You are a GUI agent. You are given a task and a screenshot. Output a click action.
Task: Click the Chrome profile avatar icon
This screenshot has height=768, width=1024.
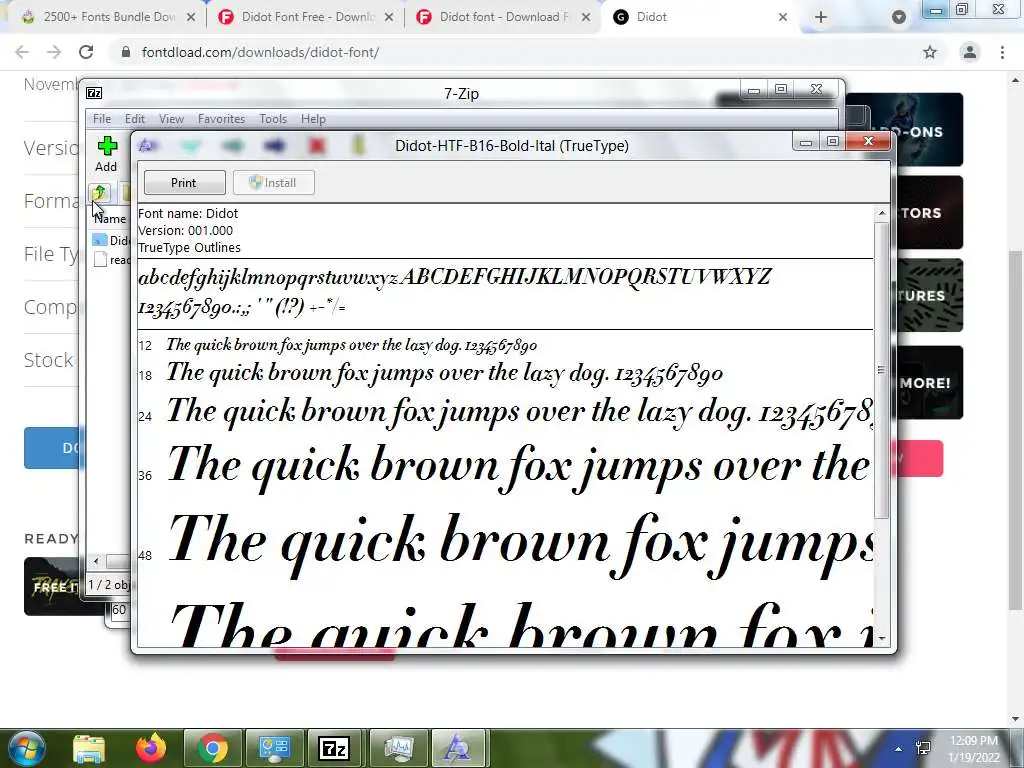pyautogui.click(x=970, y=52)
